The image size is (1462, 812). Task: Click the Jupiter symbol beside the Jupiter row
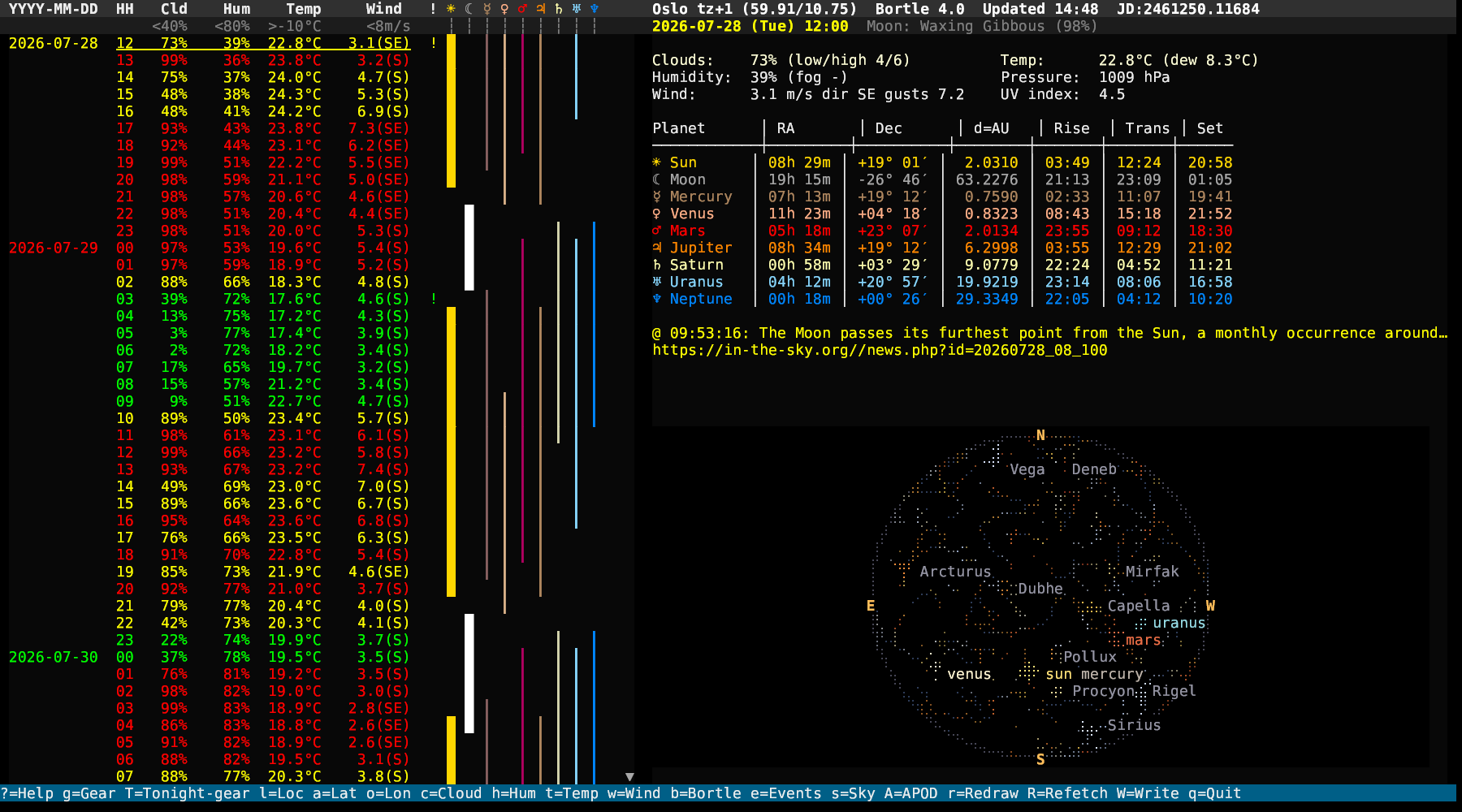click(657, 248)
